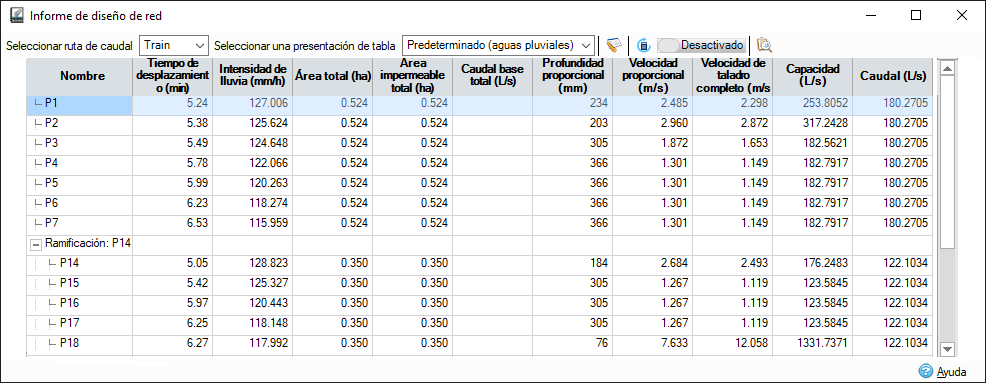This screenshot has height=383, width=986.
Task: Click the Caudal (L/s) column header
Action: (x=893, y=77)
